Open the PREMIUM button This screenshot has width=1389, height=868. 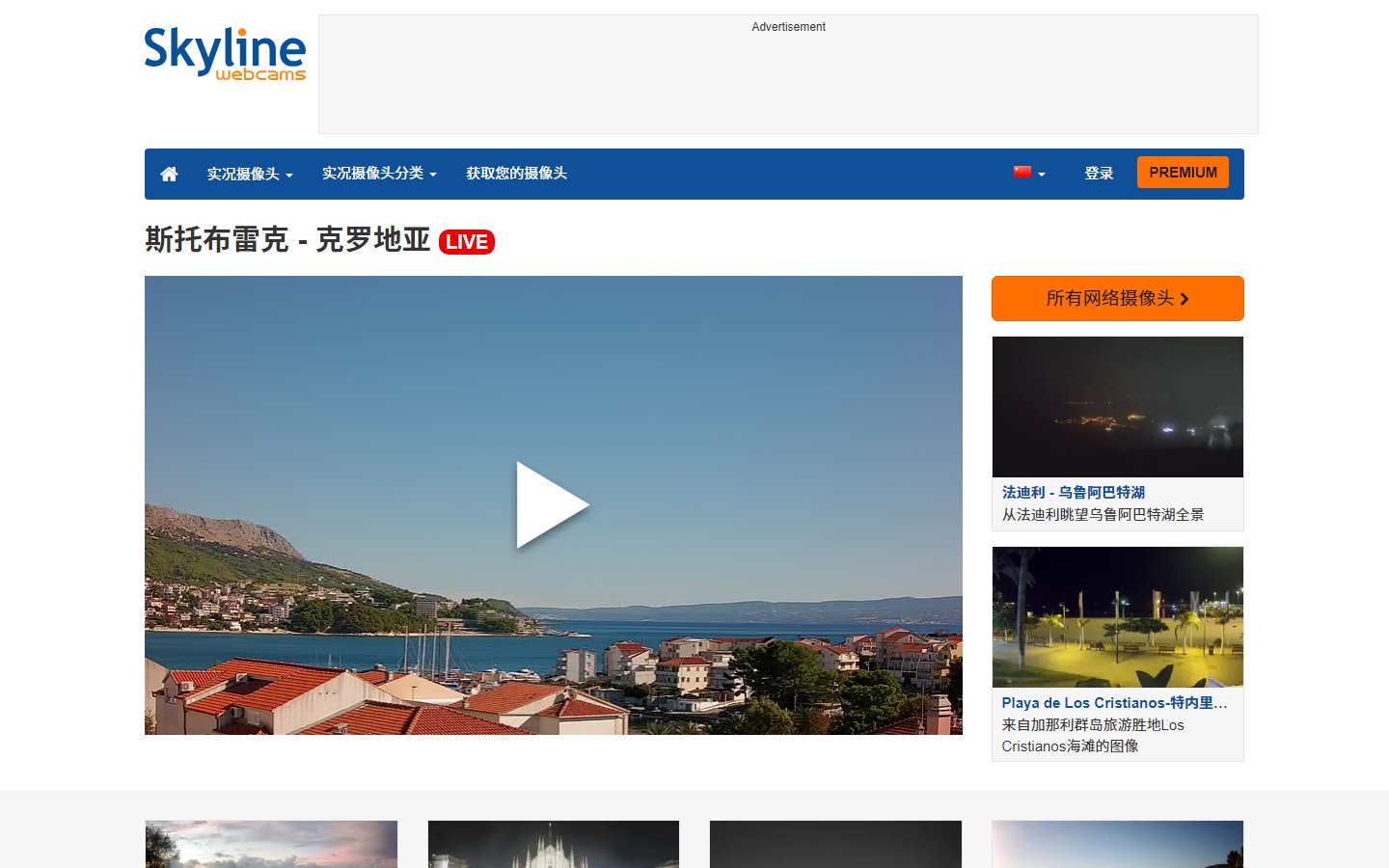(1183, 172)
